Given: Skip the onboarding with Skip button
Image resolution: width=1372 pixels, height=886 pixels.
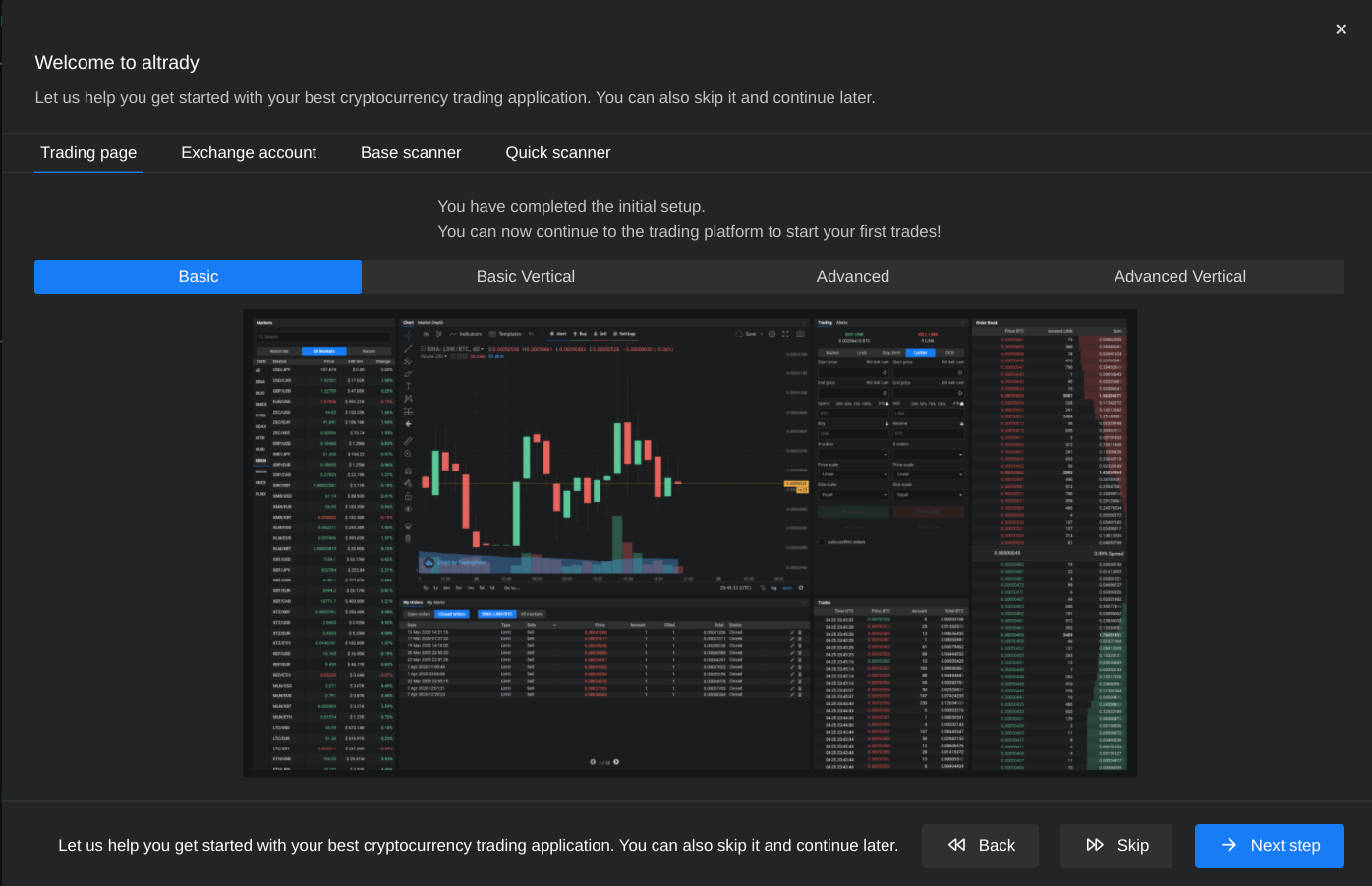Looking at the screenshot, I should pyautogui.click(x=1116, y=846).
